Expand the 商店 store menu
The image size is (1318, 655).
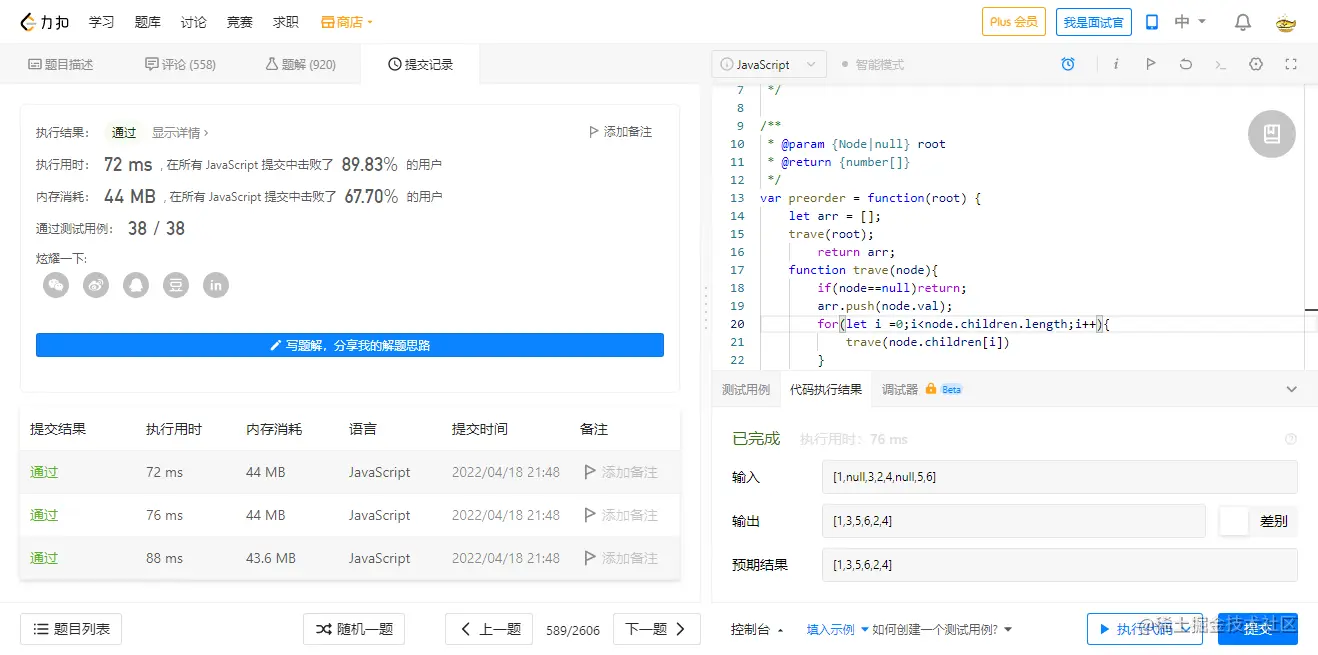tap(347, 22)
